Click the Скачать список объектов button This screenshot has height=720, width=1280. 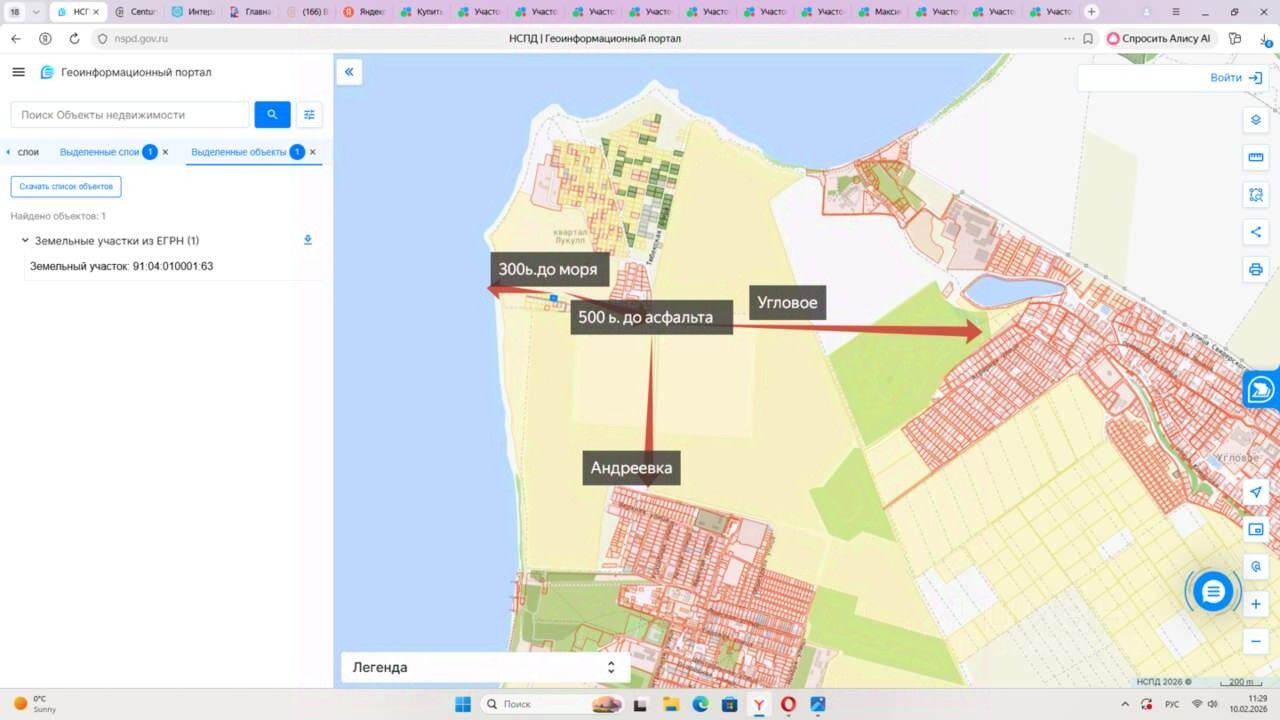point(66,187)
